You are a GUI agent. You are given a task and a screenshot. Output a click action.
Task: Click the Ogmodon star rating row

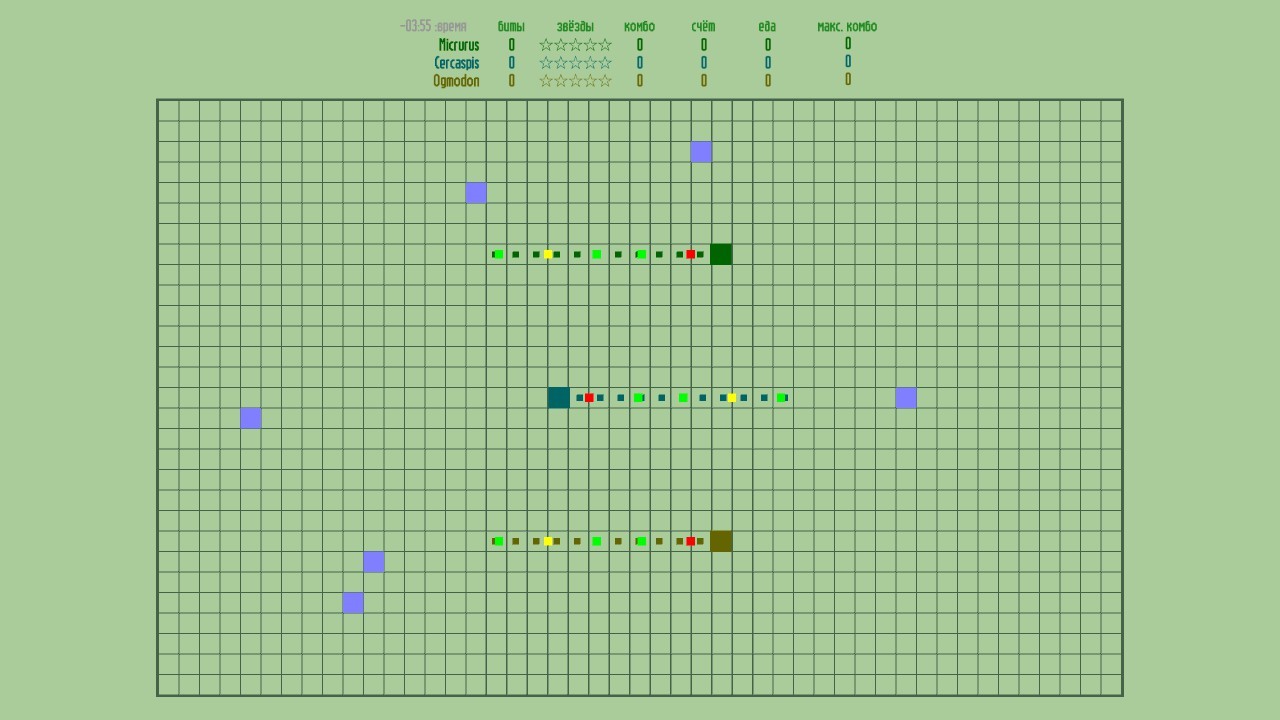click(x=575, y=81)
